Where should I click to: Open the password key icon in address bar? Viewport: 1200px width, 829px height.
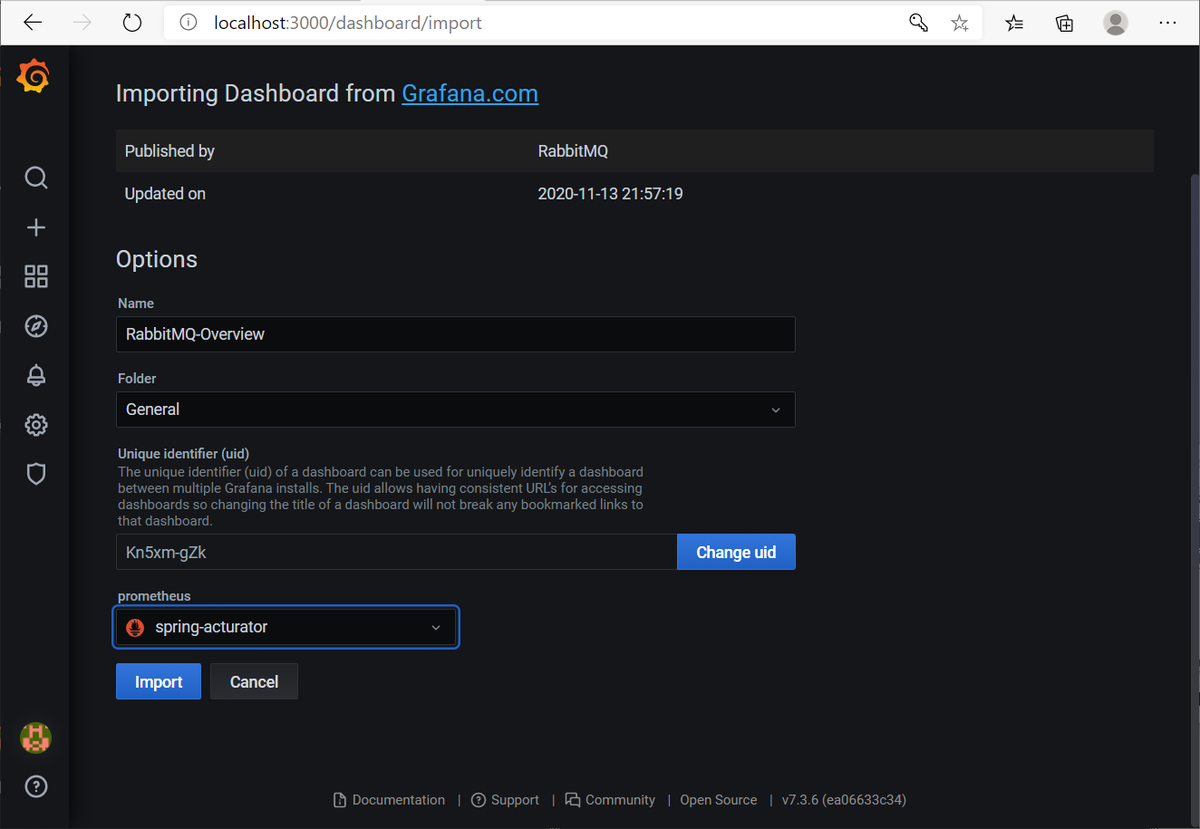pyautogui.click(x=918, y=23)
